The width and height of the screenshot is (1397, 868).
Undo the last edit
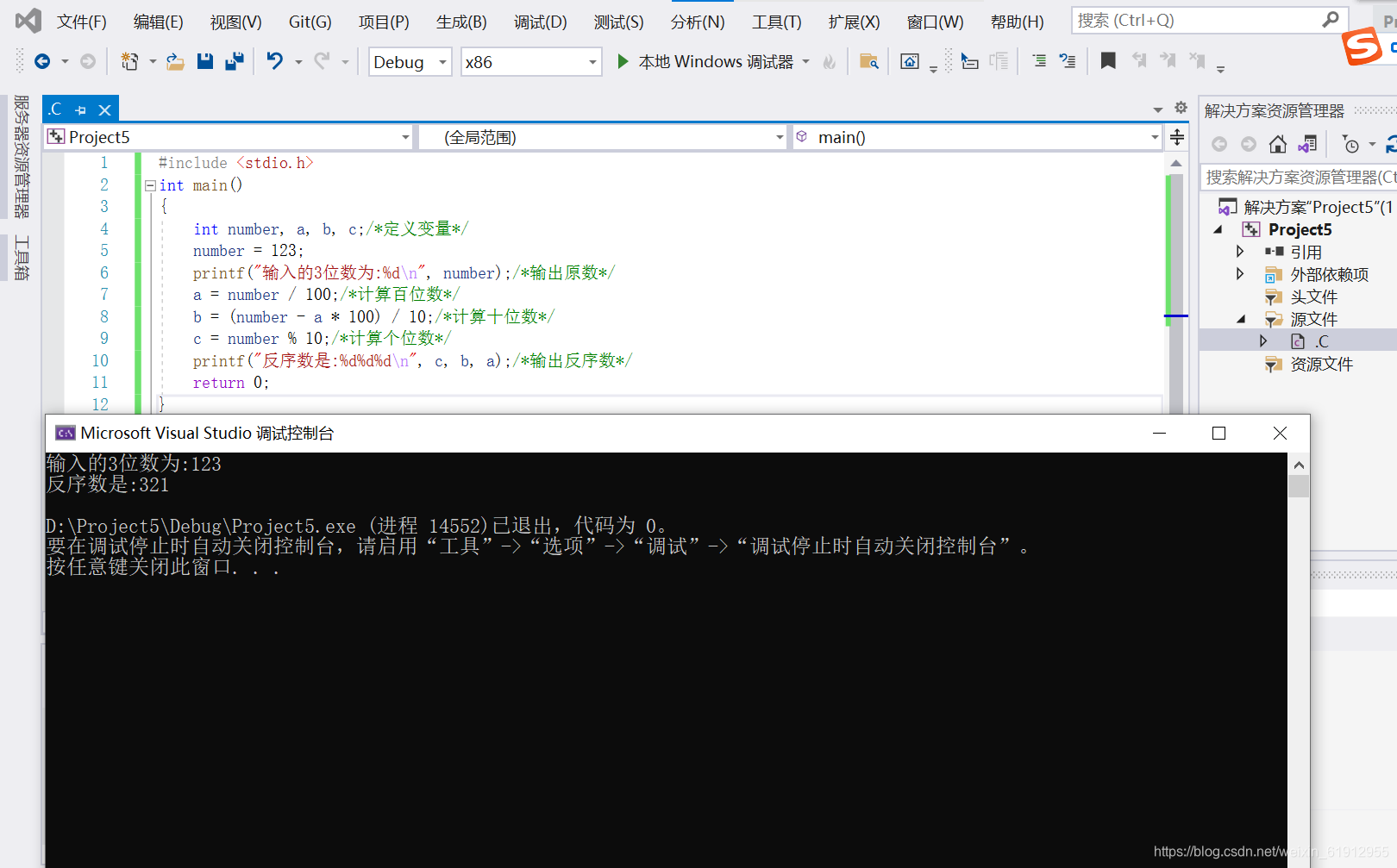(x=275, y=61)
